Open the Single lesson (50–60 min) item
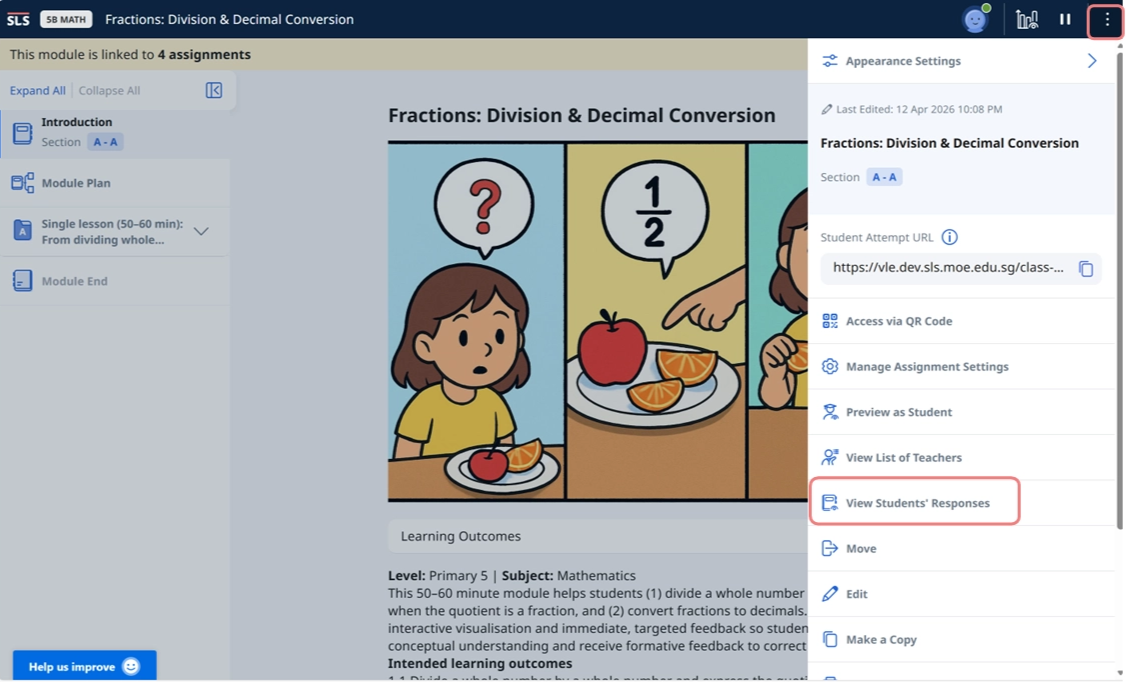The image size is (1129, 682). pos(115,231)
